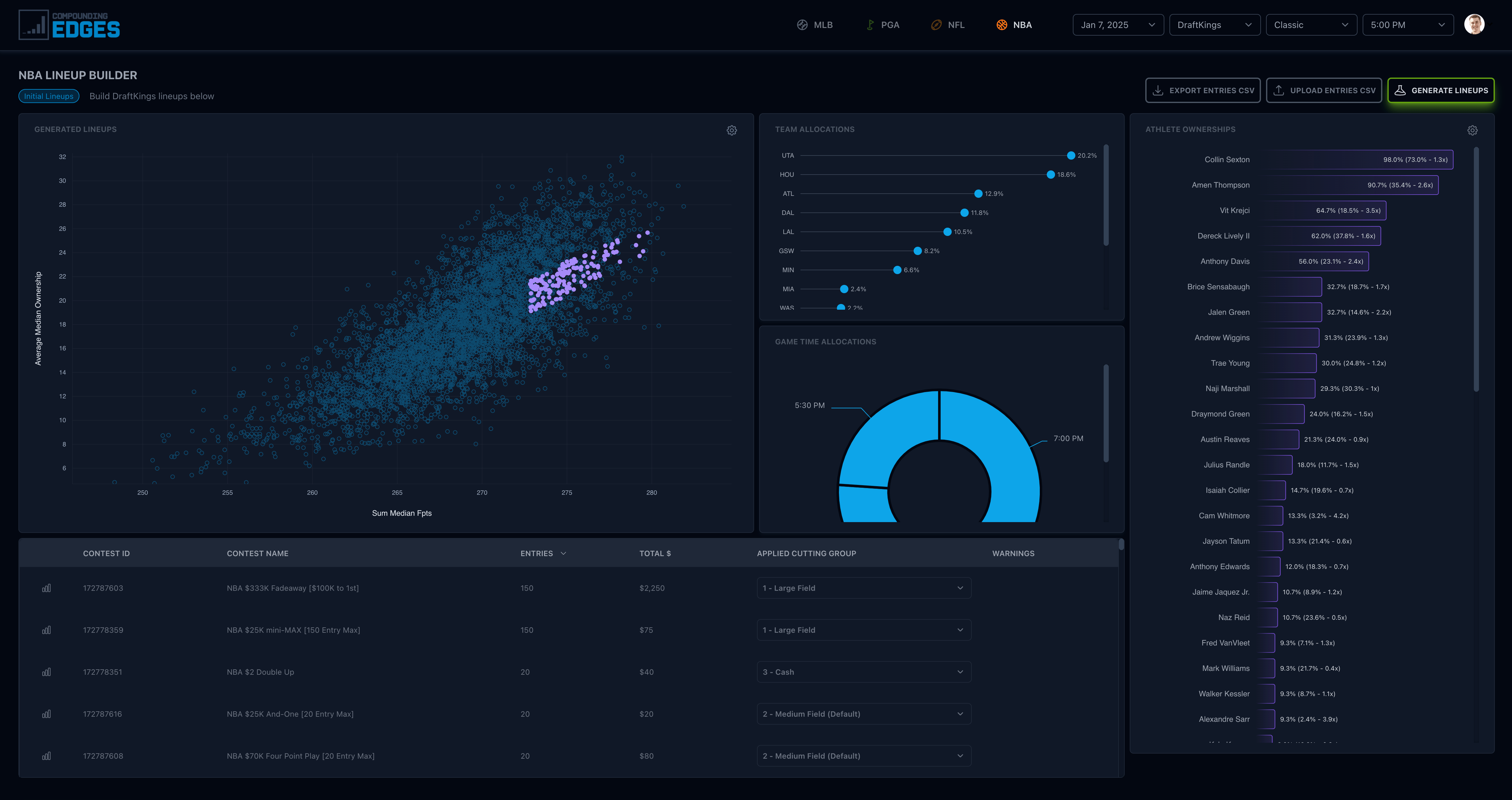This screenshot has height=800, width=1512.
Task: Open cutting group dropdown for $70K Four Point Play
Action: coord(863,756)
